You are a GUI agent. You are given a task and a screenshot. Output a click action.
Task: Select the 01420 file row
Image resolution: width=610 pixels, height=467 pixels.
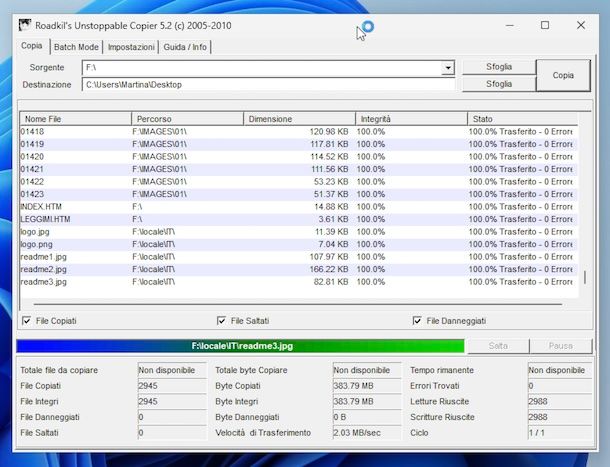click(x=299, y=156)
